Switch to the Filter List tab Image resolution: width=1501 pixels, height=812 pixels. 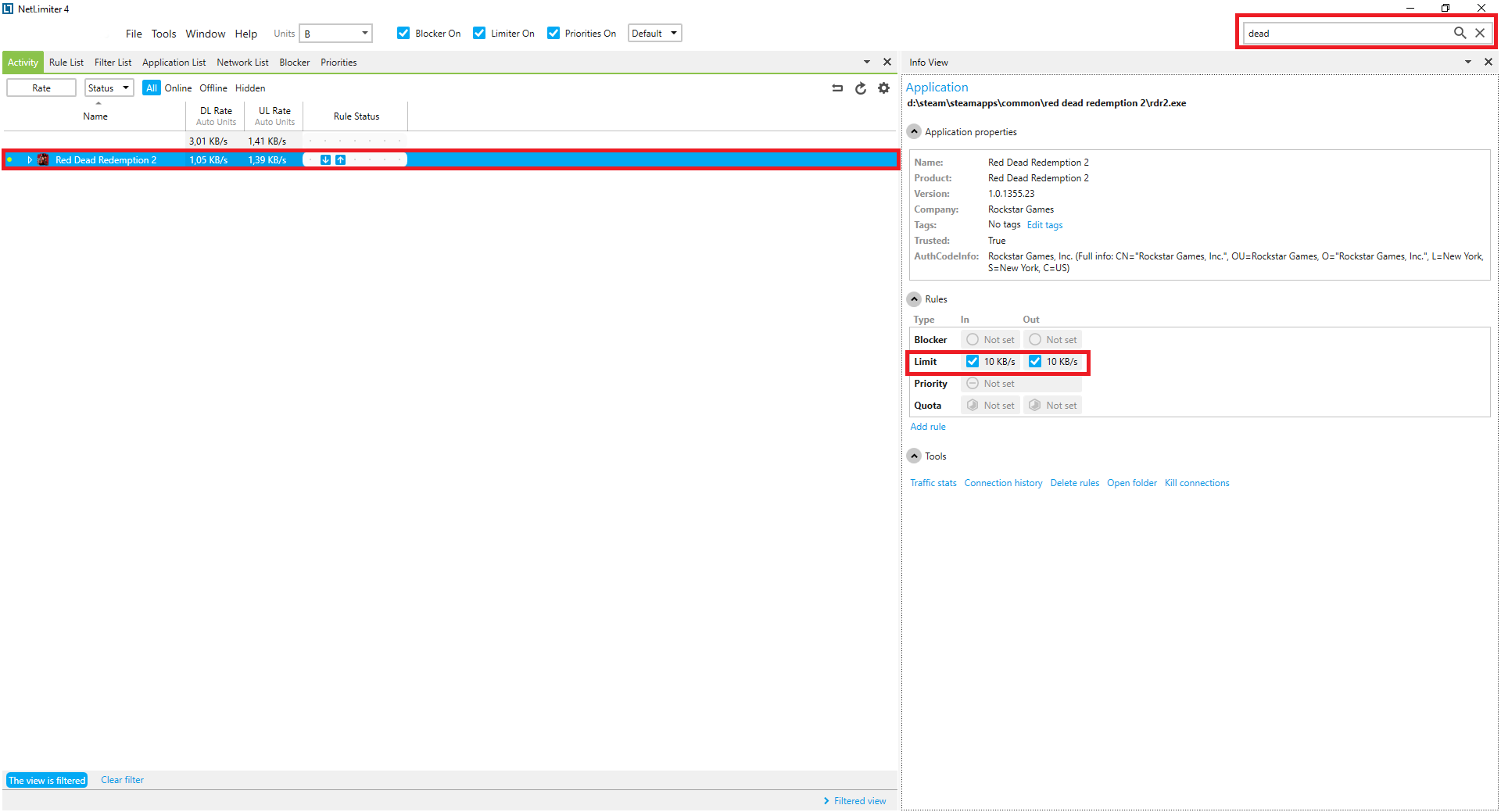[x=113, y=63]
